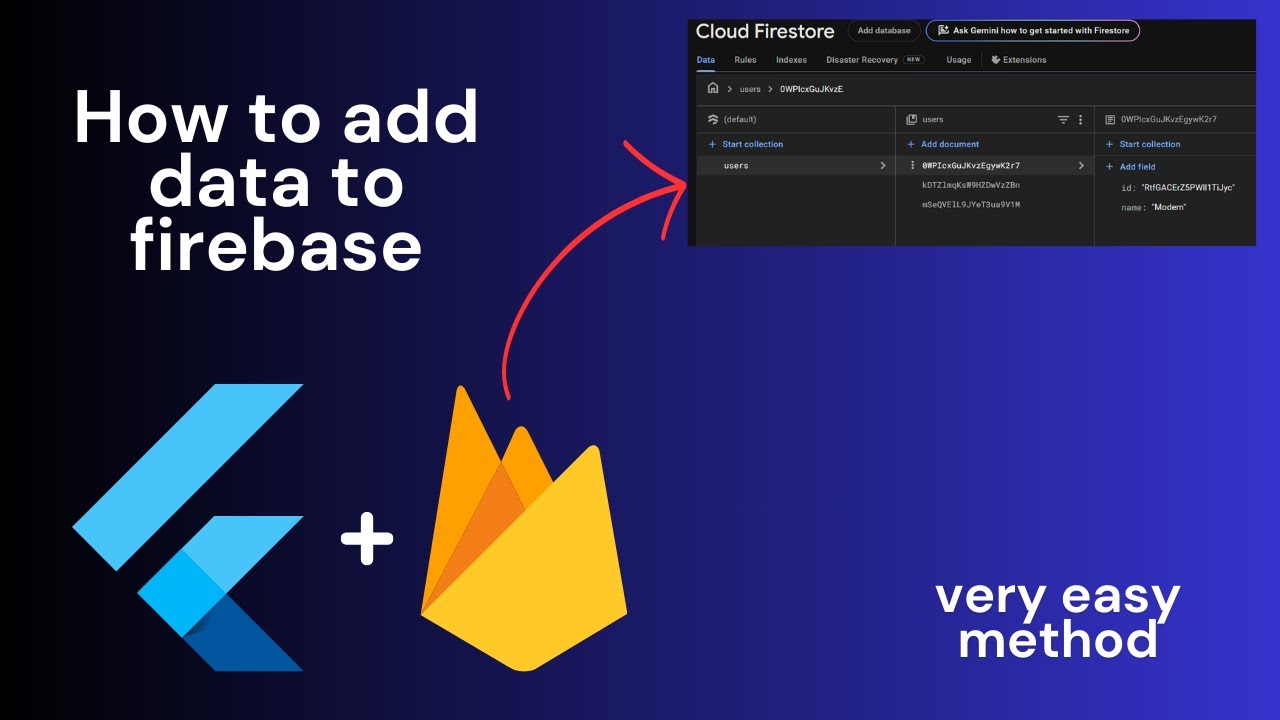1280x720 pixels.
Task: Click the Flutter logo
Action: 188,528
